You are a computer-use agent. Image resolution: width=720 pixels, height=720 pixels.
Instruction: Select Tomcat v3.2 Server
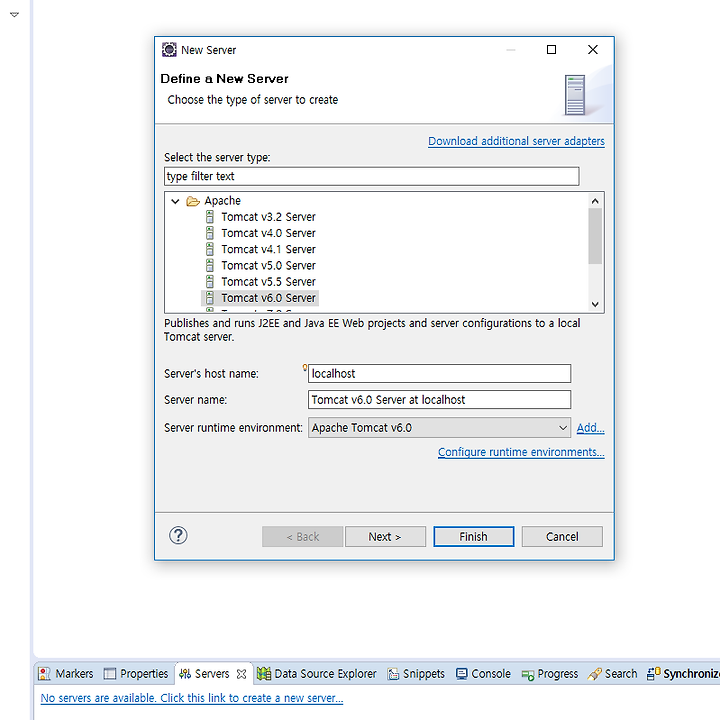[268, 217]
